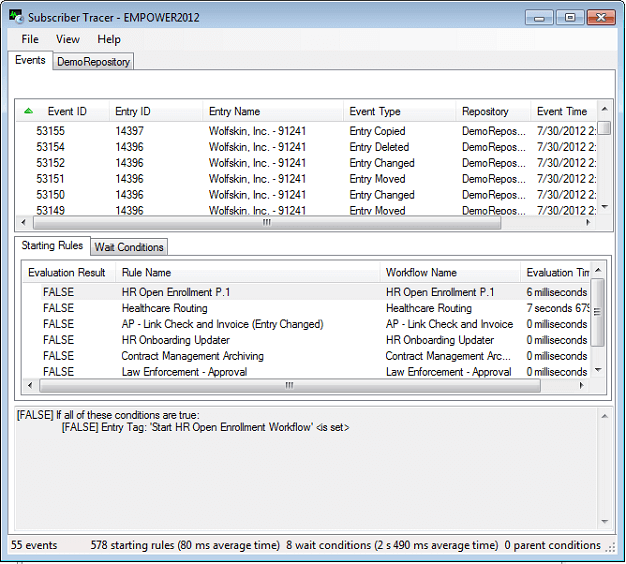Minimize the Subscriber Tracer window

coord(539,17)
